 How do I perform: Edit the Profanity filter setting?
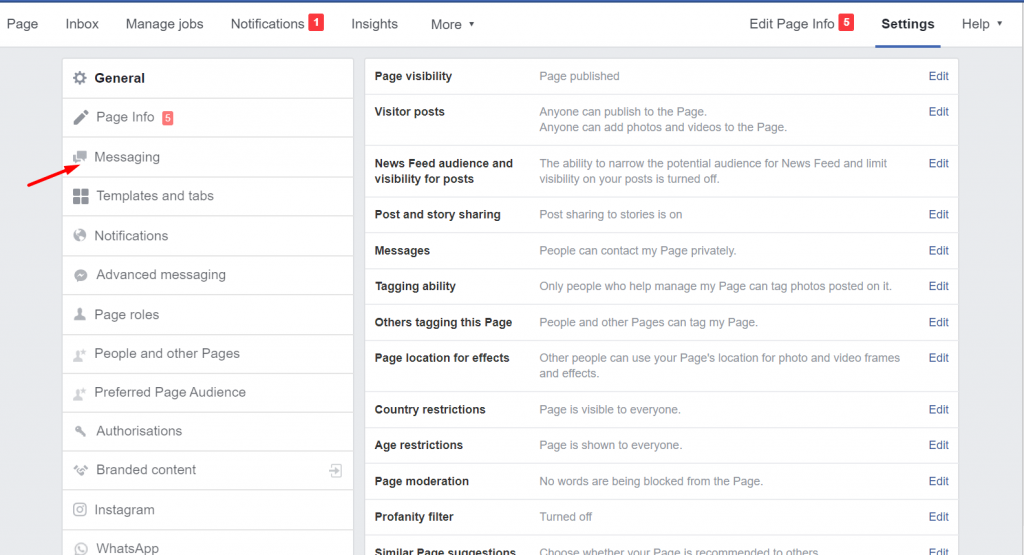click(938, 516)
